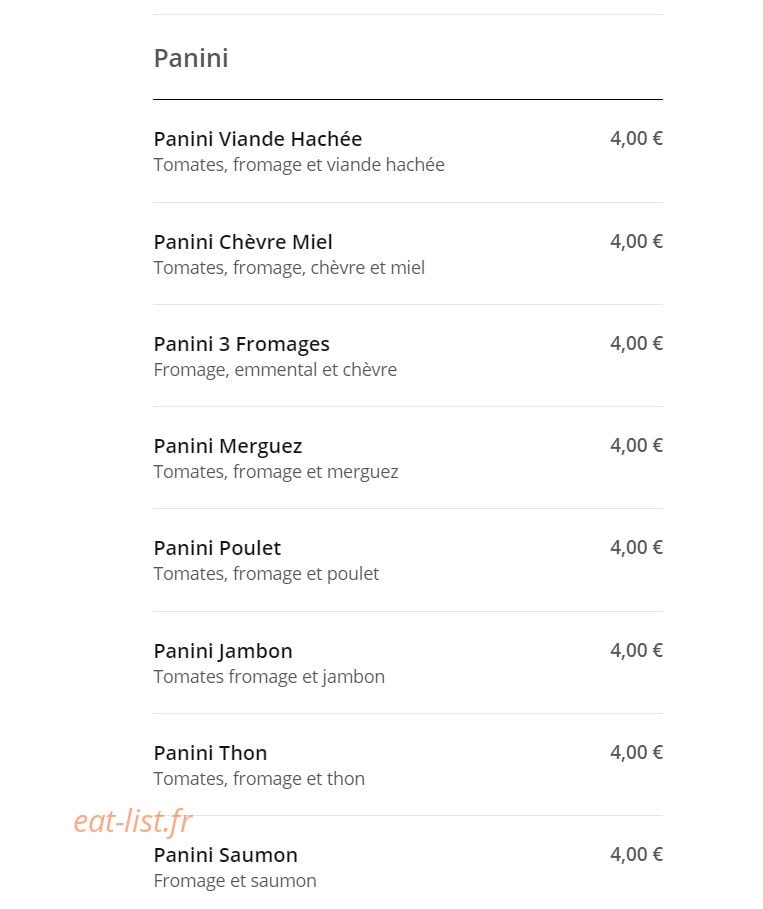Click the description 'Tomates fromage et jambon'
Viewport: 763px width, 909px height.
click(x=269, y=677)
